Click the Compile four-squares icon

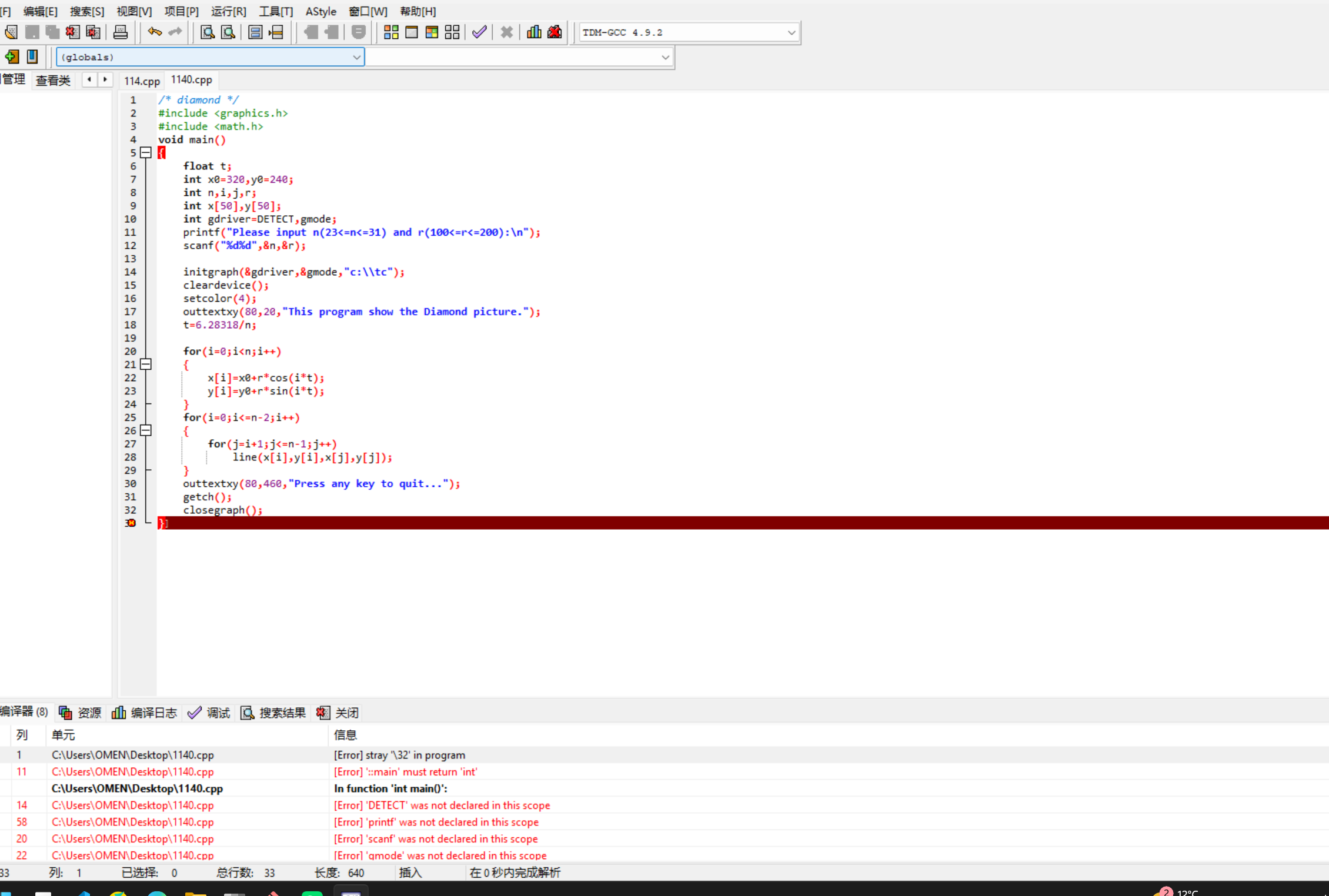[x=391, y=32]
